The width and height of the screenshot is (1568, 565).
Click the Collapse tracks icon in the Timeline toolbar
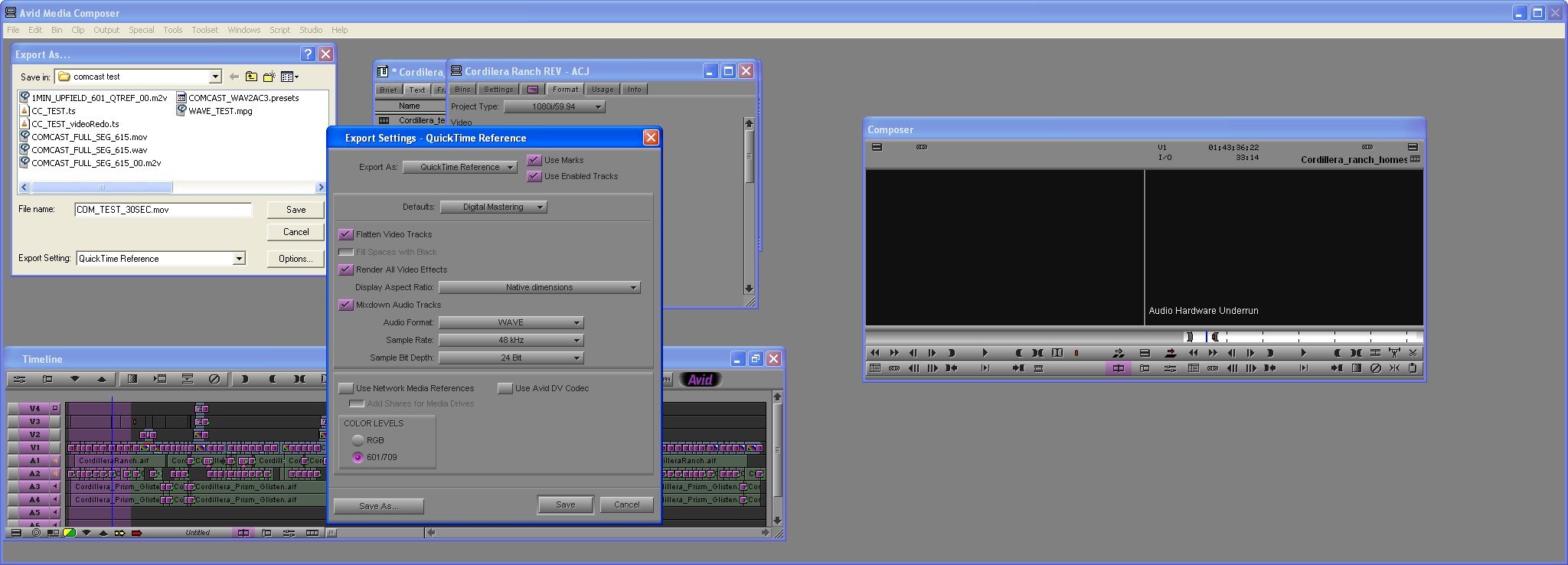(188, 379)
